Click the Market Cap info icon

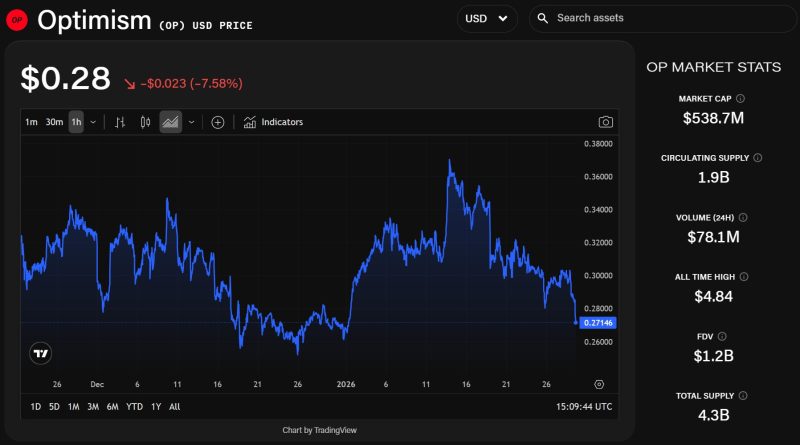tap(741, 99)
